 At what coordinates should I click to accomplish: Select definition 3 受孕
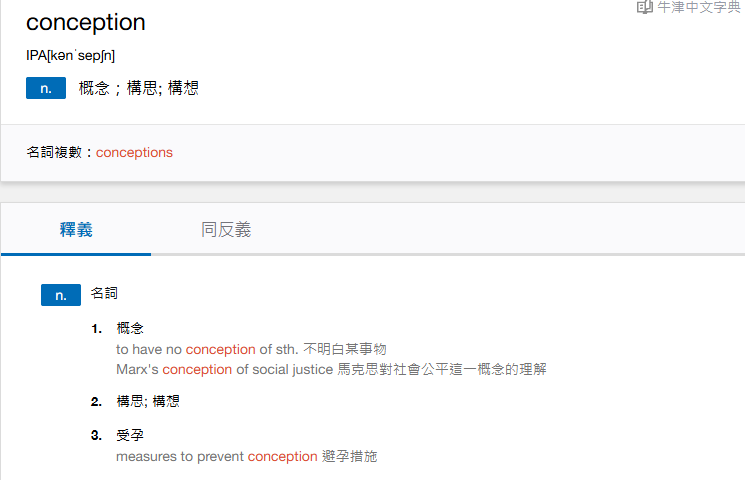point(130,435)
